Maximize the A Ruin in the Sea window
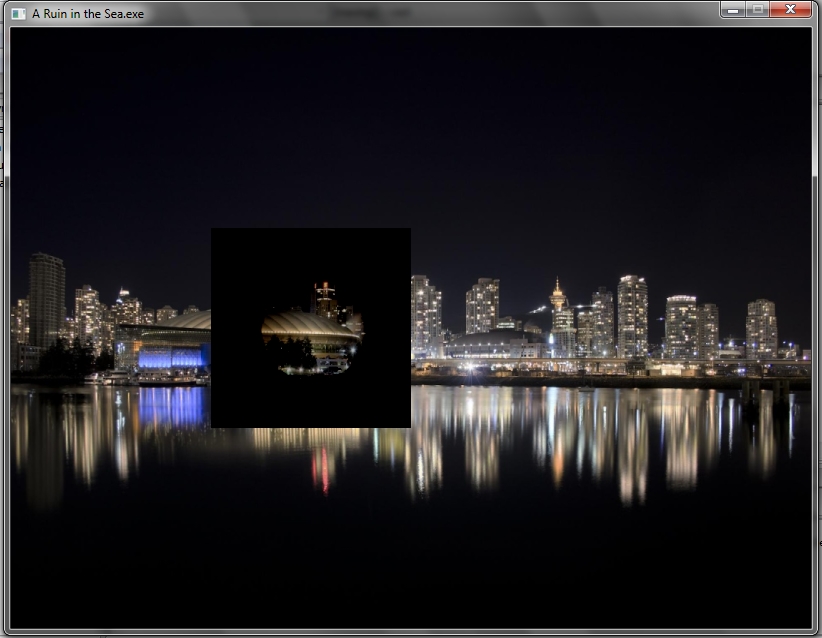 coord(758,9)
